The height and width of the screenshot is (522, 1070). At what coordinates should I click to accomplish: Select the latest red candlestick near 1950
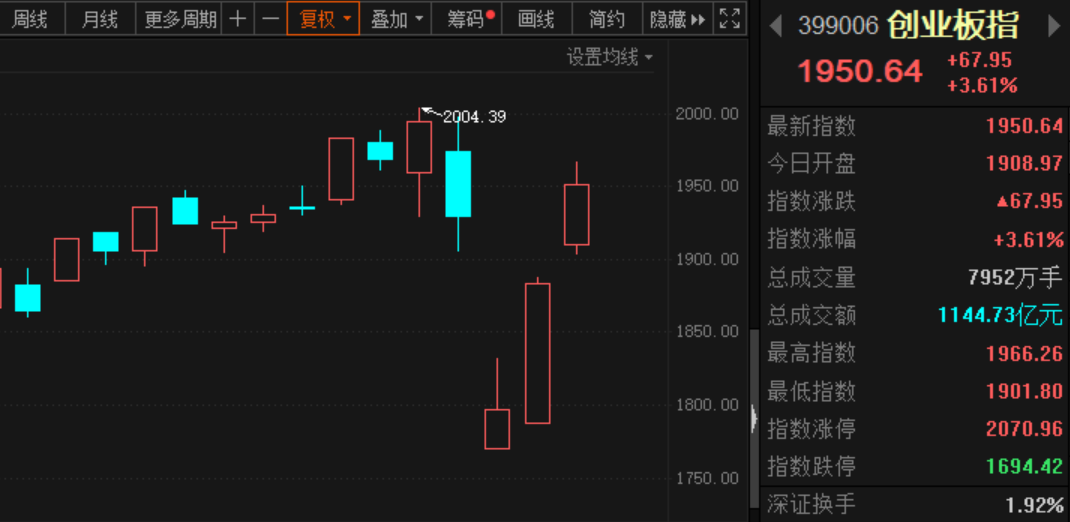coord(577,214)
